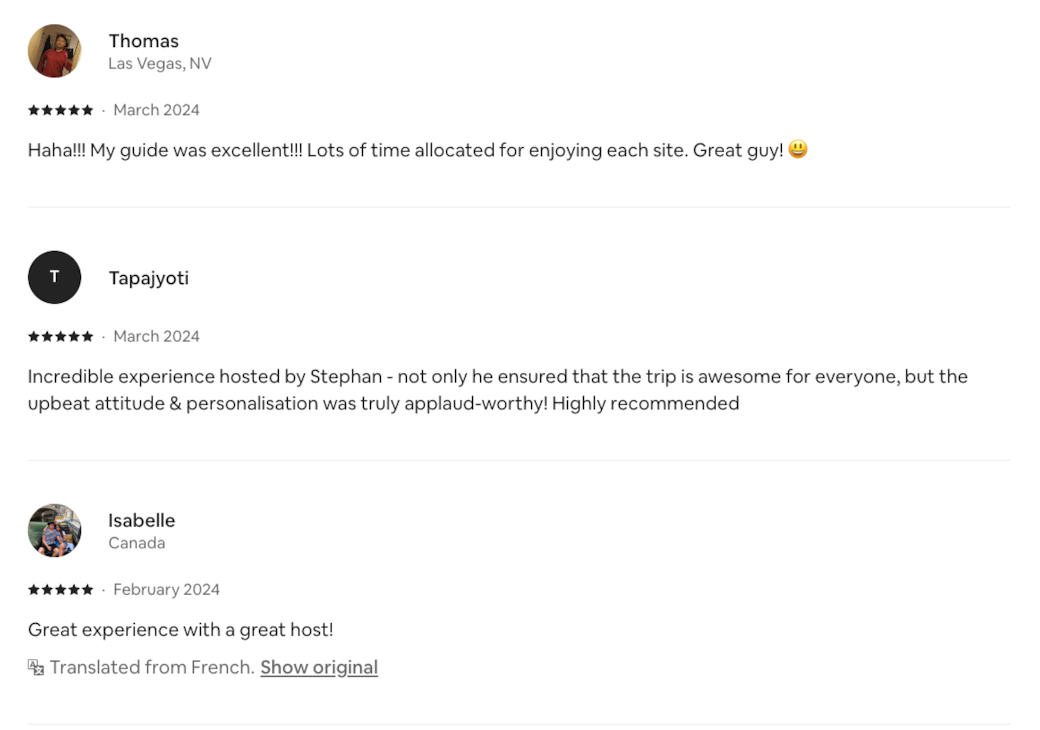Click the five-star rating on Thomas's review
Screen dimensions: 1040x730
tap(60, 110)
